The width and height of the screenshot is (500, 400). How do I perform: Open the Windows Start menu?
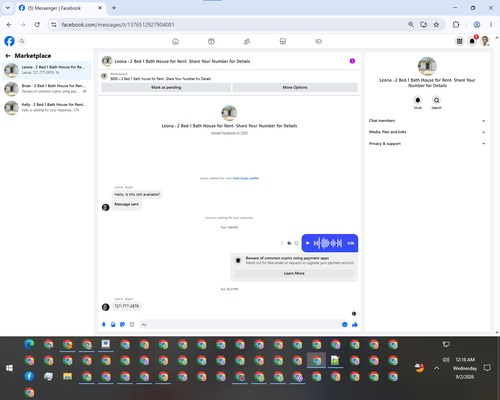point(9,368)
